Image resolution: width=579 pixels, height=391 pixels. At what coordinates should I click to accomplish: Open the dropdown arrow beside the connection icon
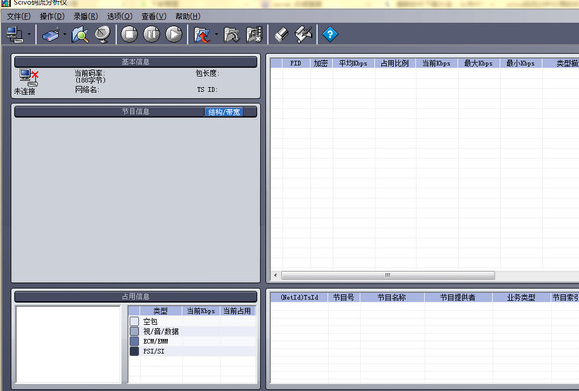click(29, 34)
